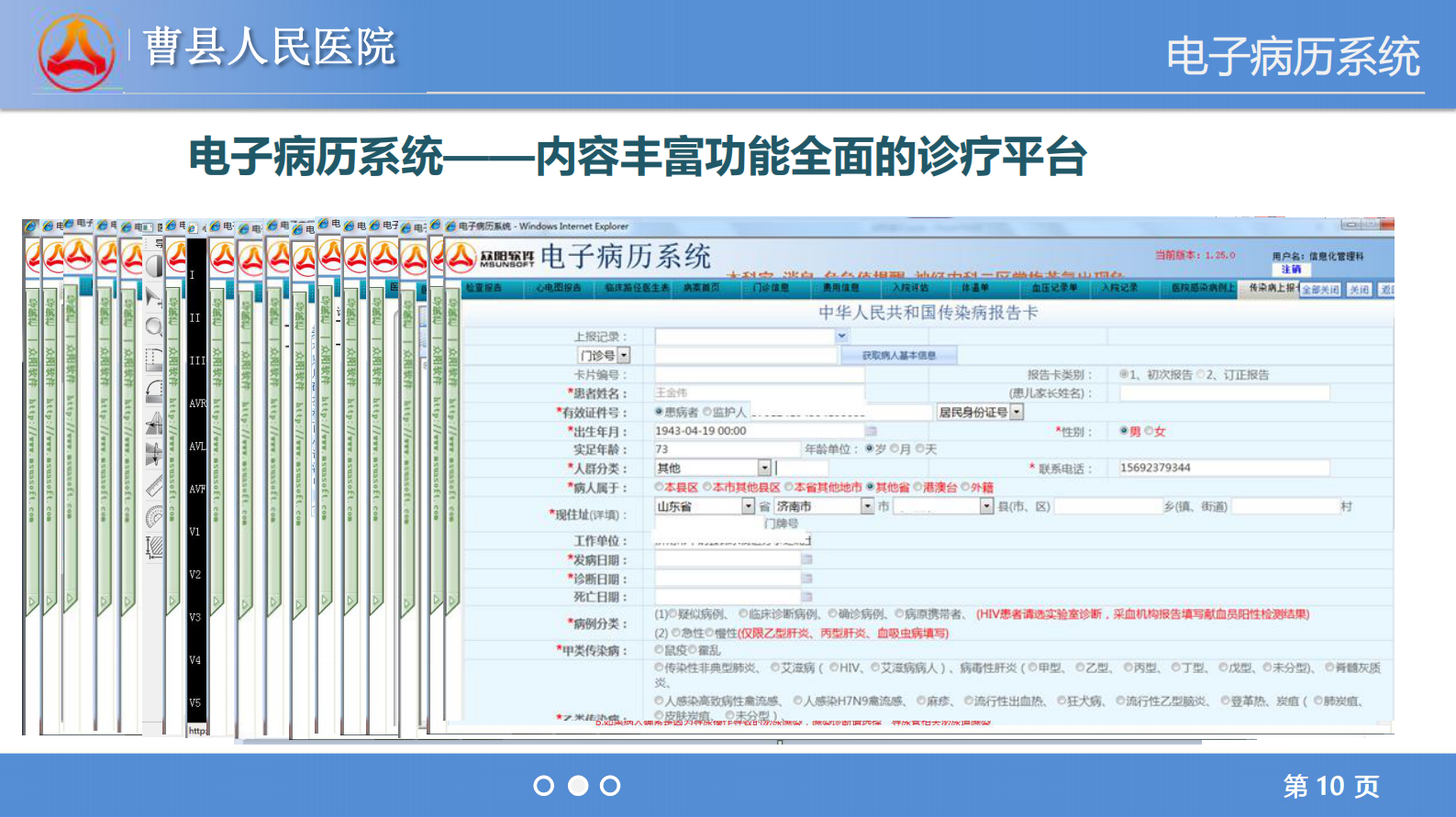The height and width of the screenshot is (817, 1456).
Task: Set the age unit to 月
Action: tap(895, 449)
